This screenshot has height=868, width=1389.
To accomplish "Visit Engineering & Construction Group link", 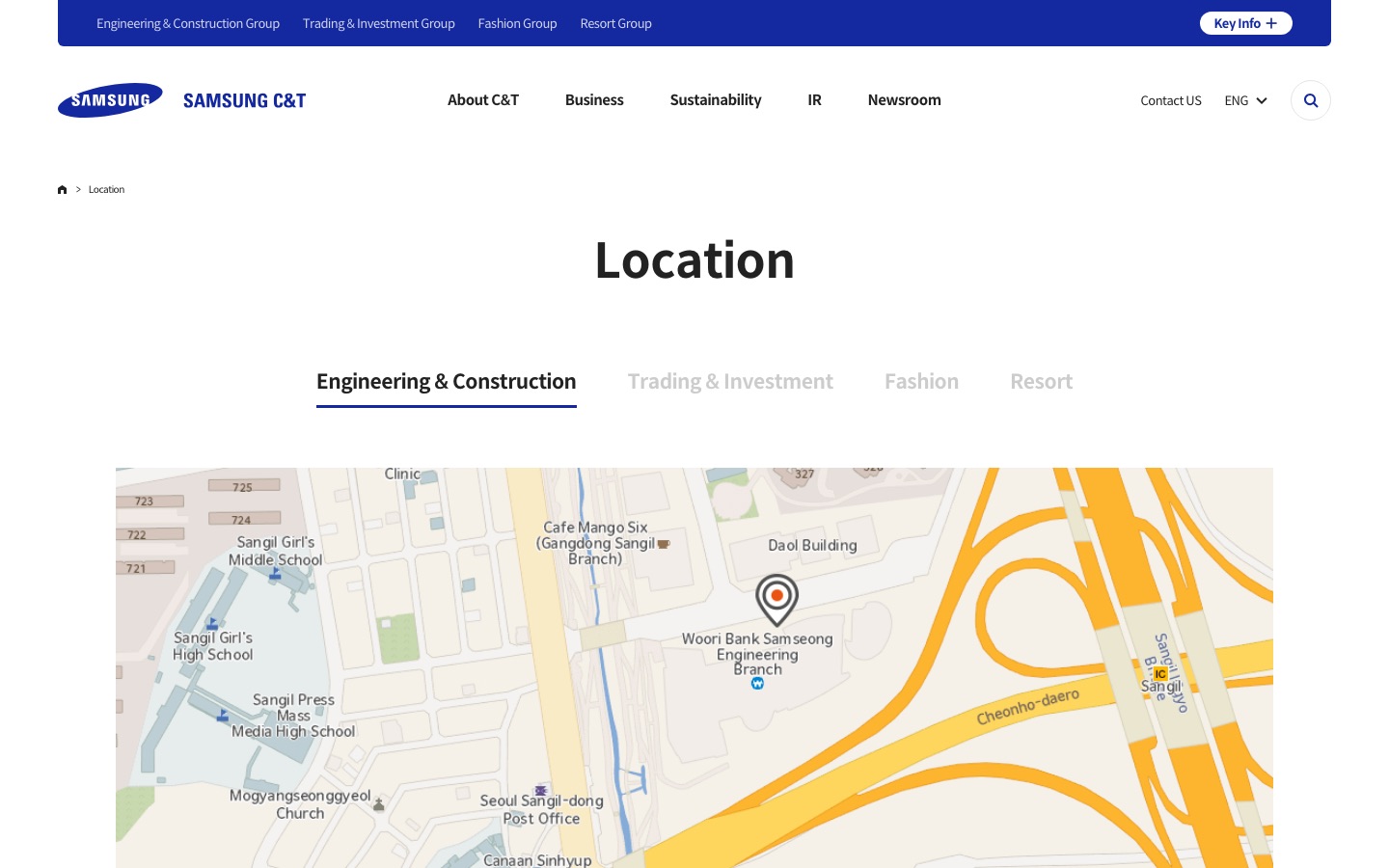I will 188,23.
